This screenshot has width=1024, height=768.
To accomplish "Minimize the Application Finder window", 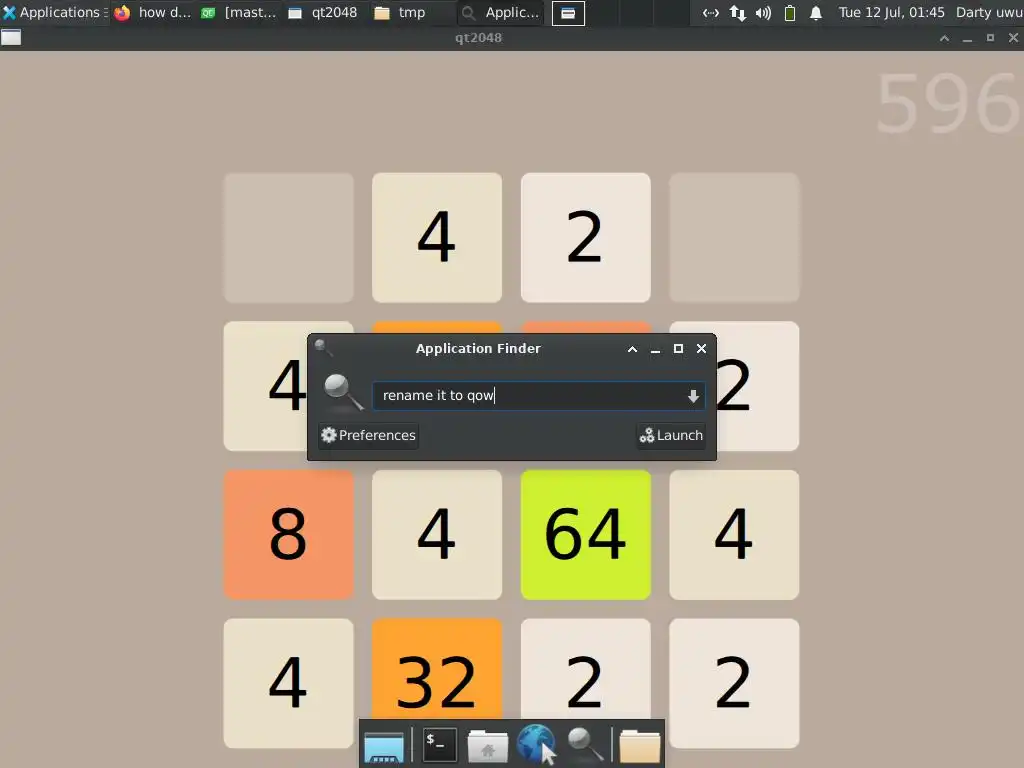I will point(655,349).
